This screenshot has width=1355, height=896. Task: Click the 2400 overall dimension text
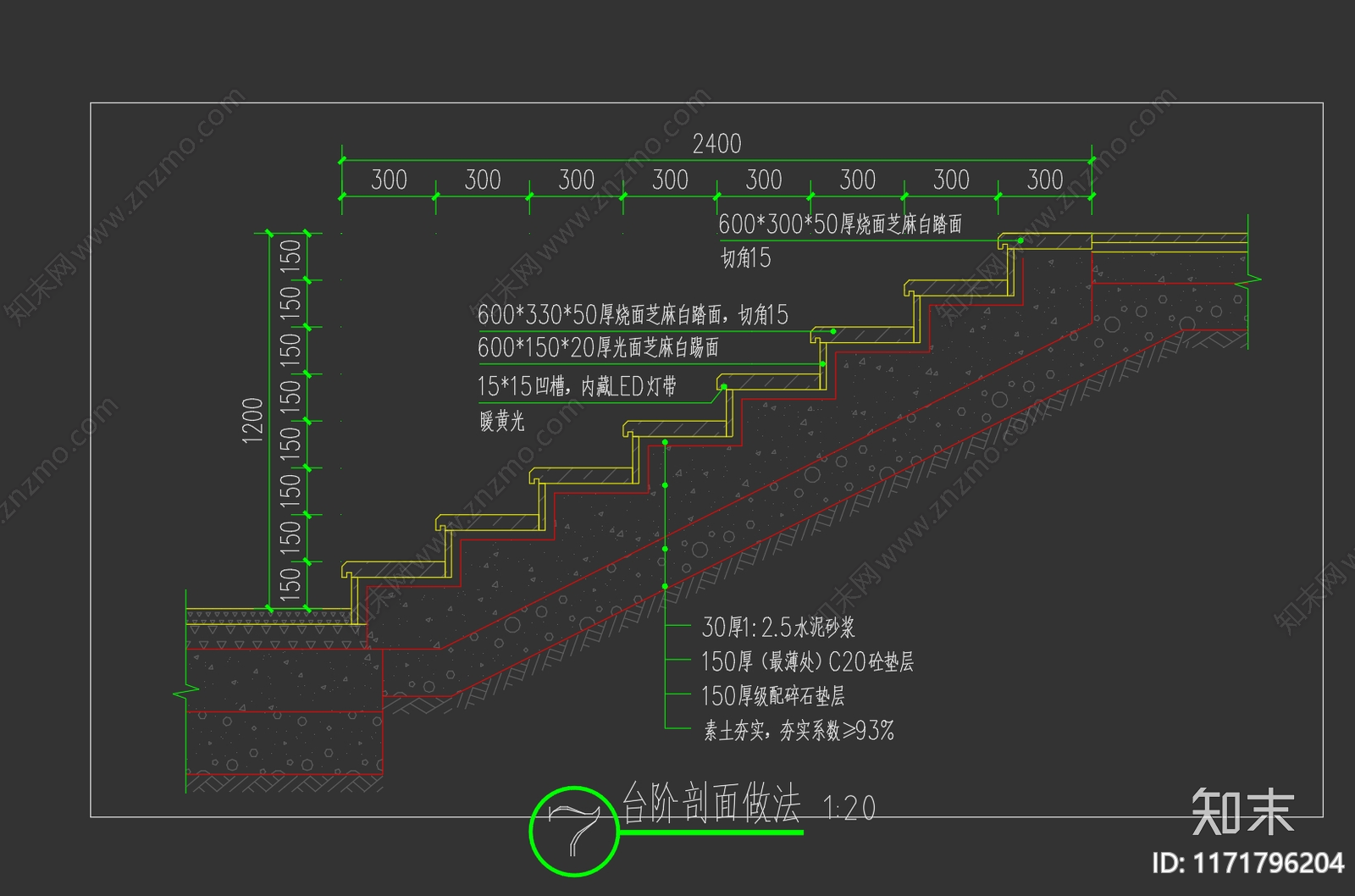(716, 144)
